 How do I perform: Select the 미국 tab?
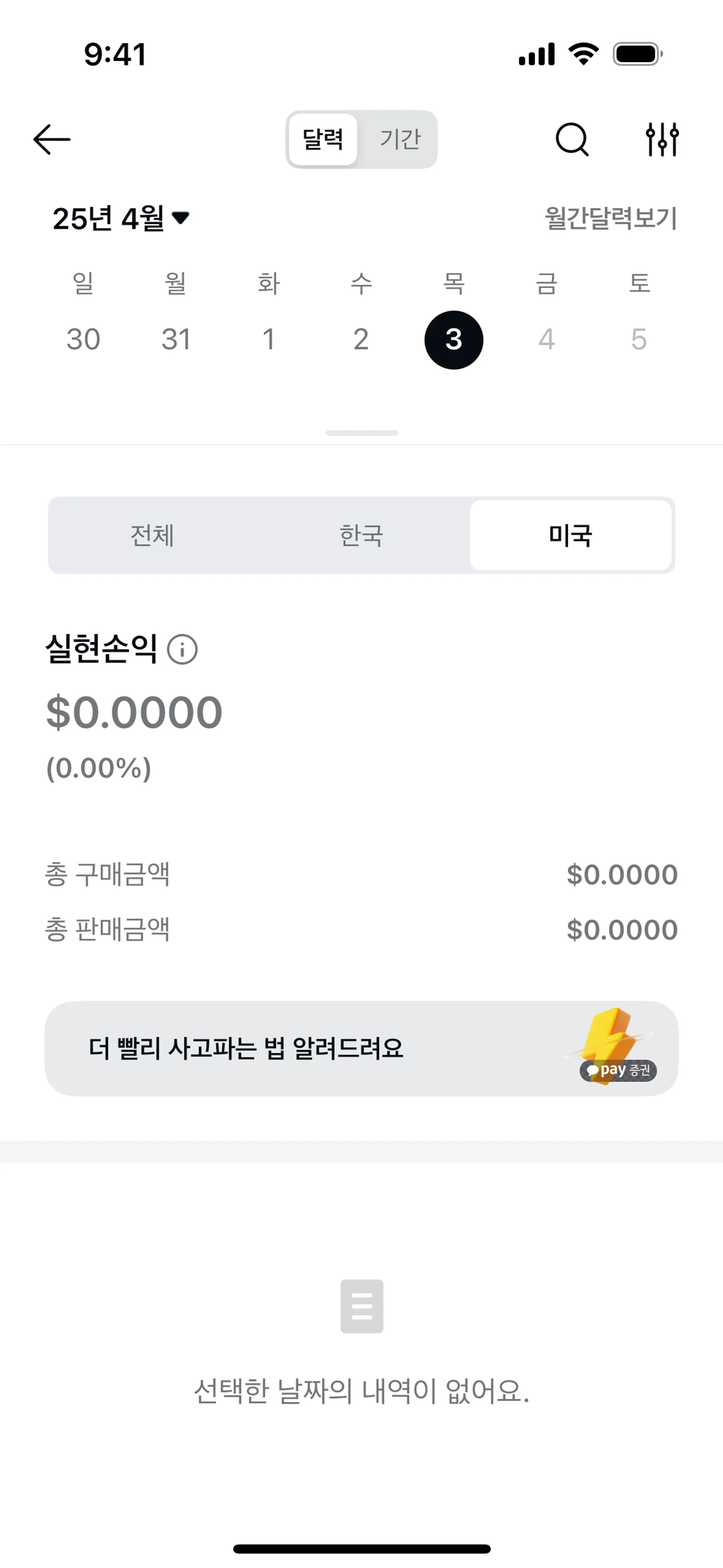point(570,536)
